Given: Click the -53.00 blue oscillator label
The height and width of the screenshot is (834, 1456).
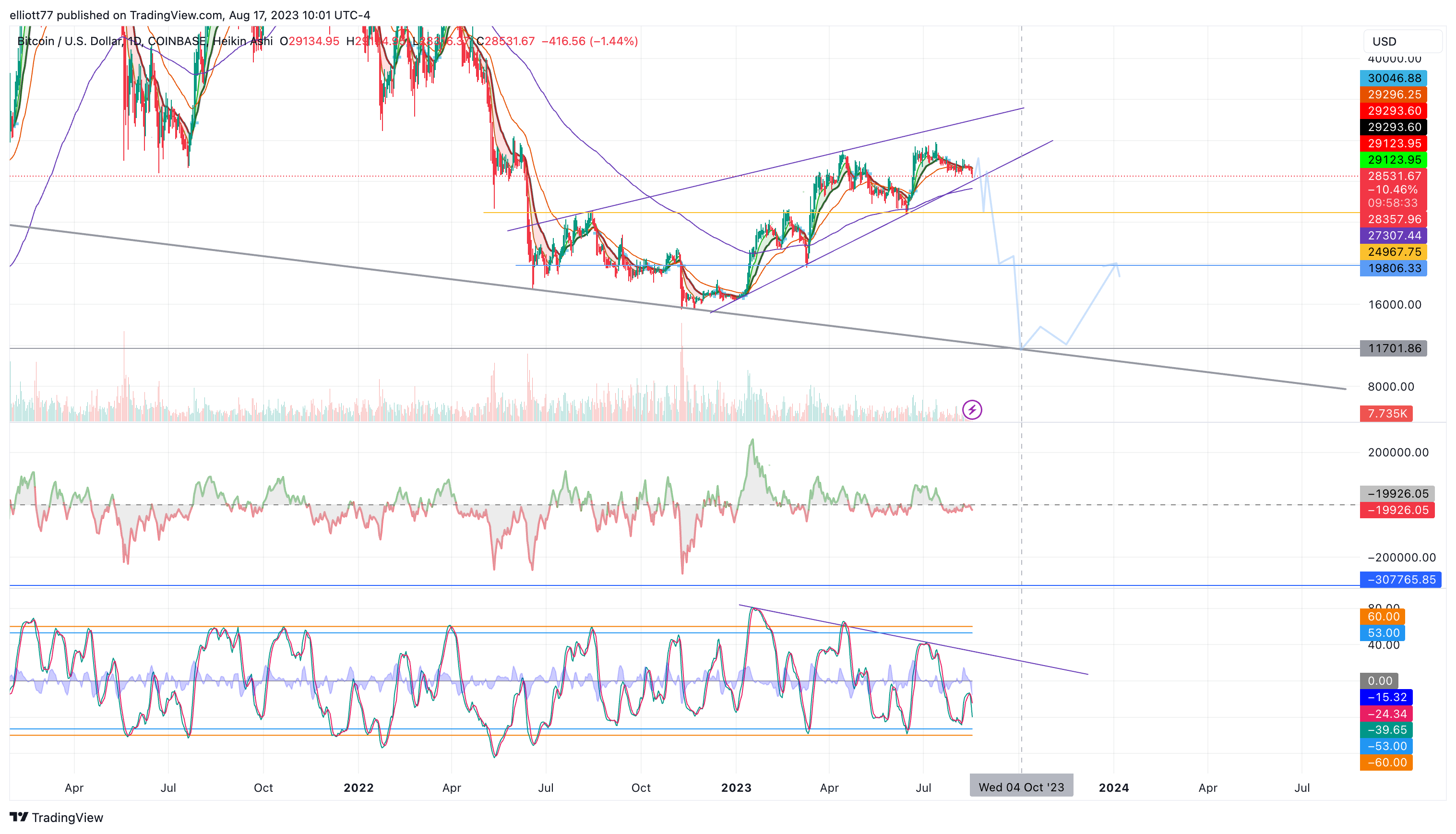Looking at the screenshot, I should point(1386,746).
